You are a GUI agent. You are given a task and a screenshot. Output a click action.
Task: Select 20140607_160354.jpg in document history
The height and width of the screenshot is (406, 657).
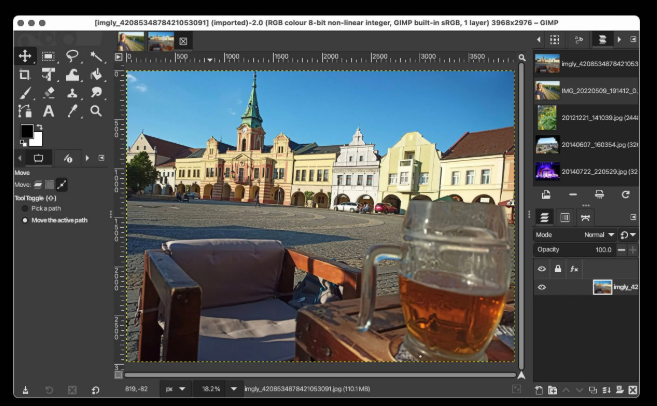586,145
